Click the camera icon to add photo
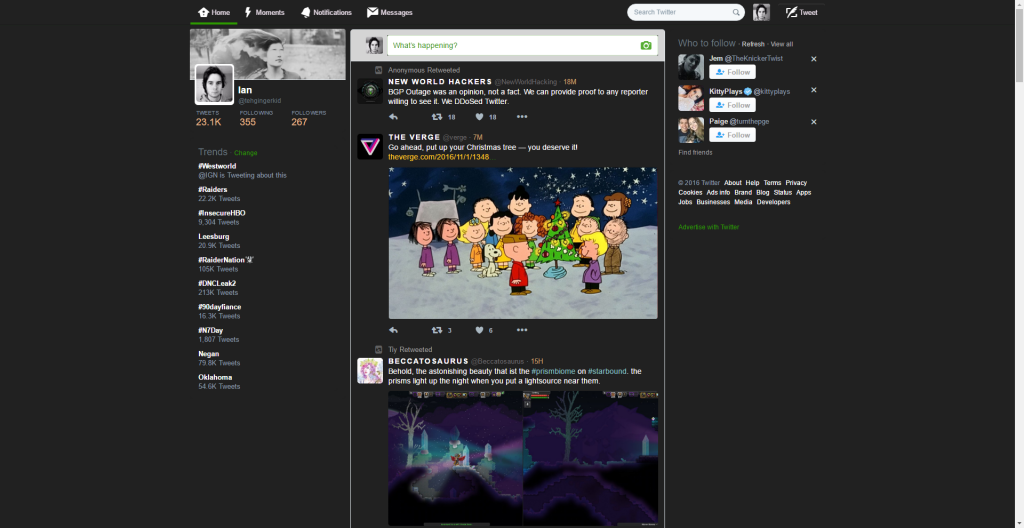This screenshot has width=1024, height=528. [x=646, y=46]
